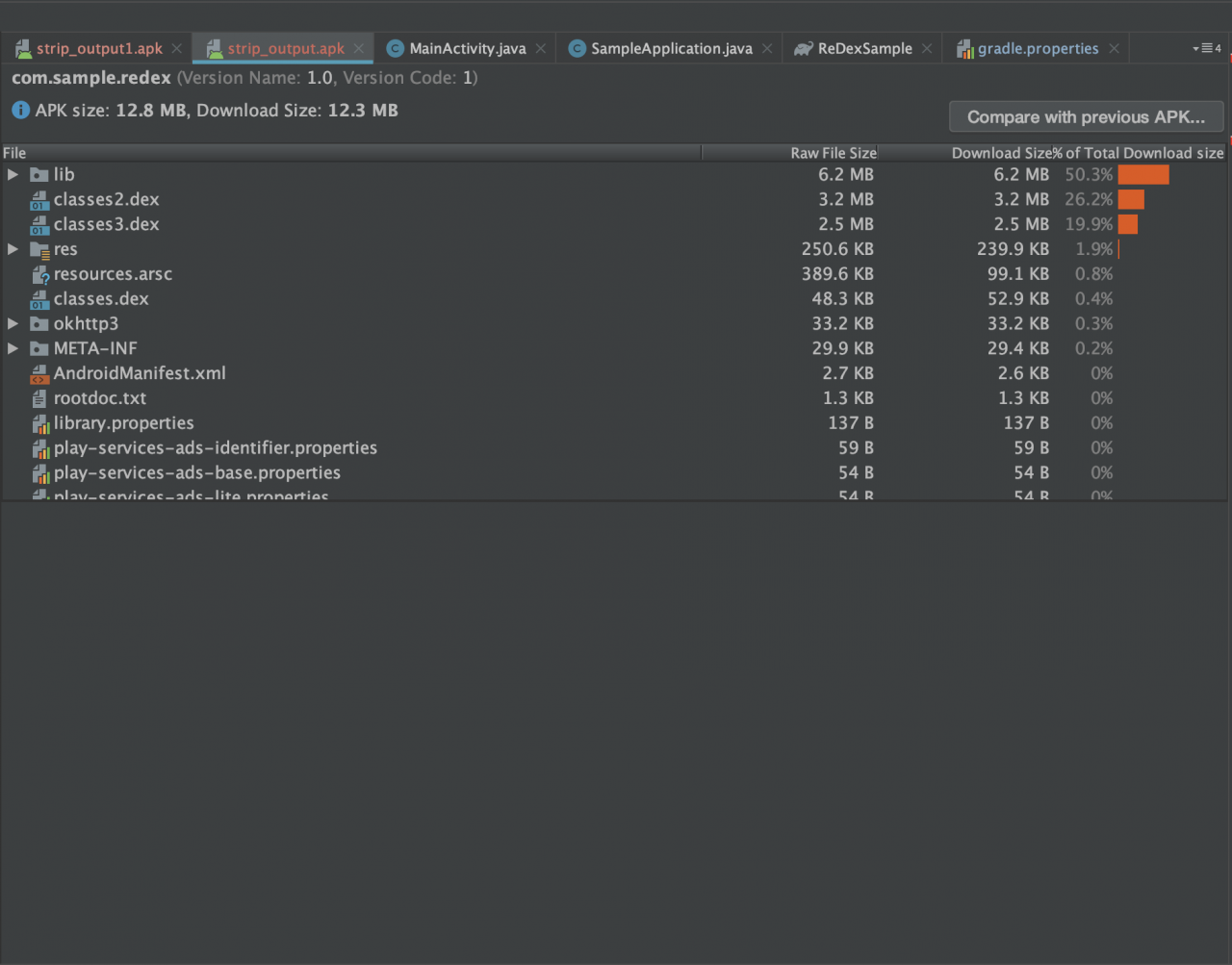The height and width of the screenshot is (965, 1232).
Task: Expand the META-INF folder
Action: tap(13, 348)
